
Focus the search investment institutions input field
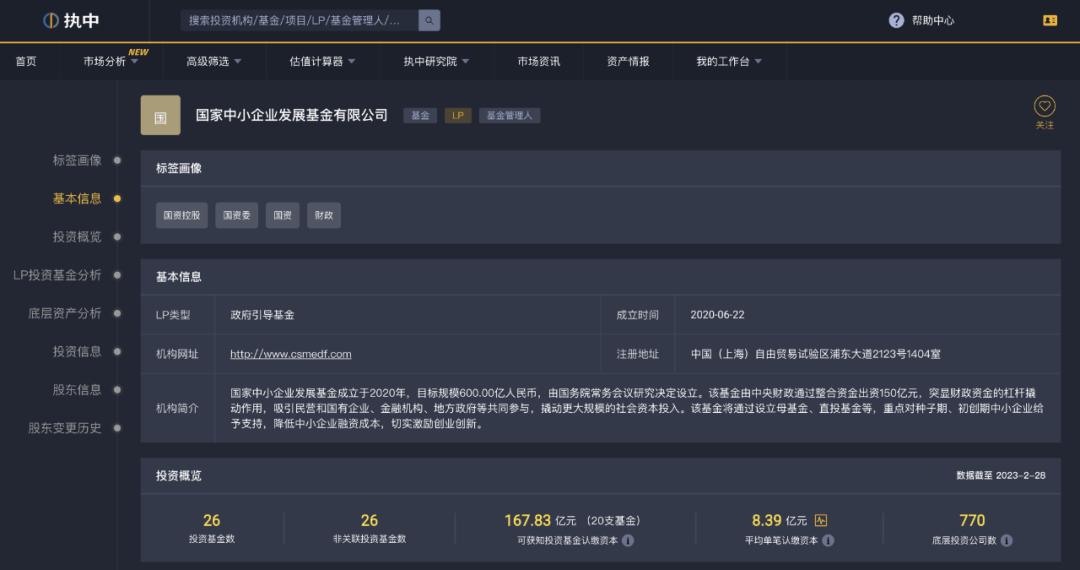(300, 21)
